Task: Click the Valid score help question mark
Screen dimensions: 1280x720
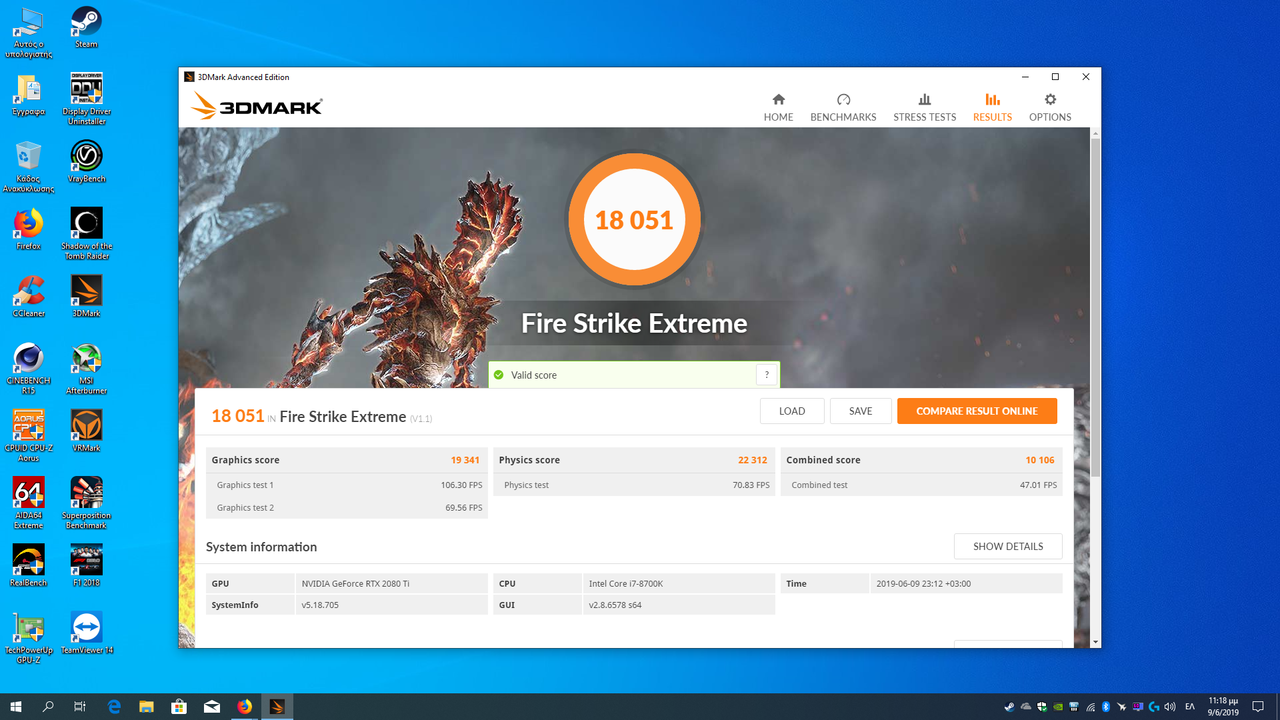Action: [x=767, y=375]
